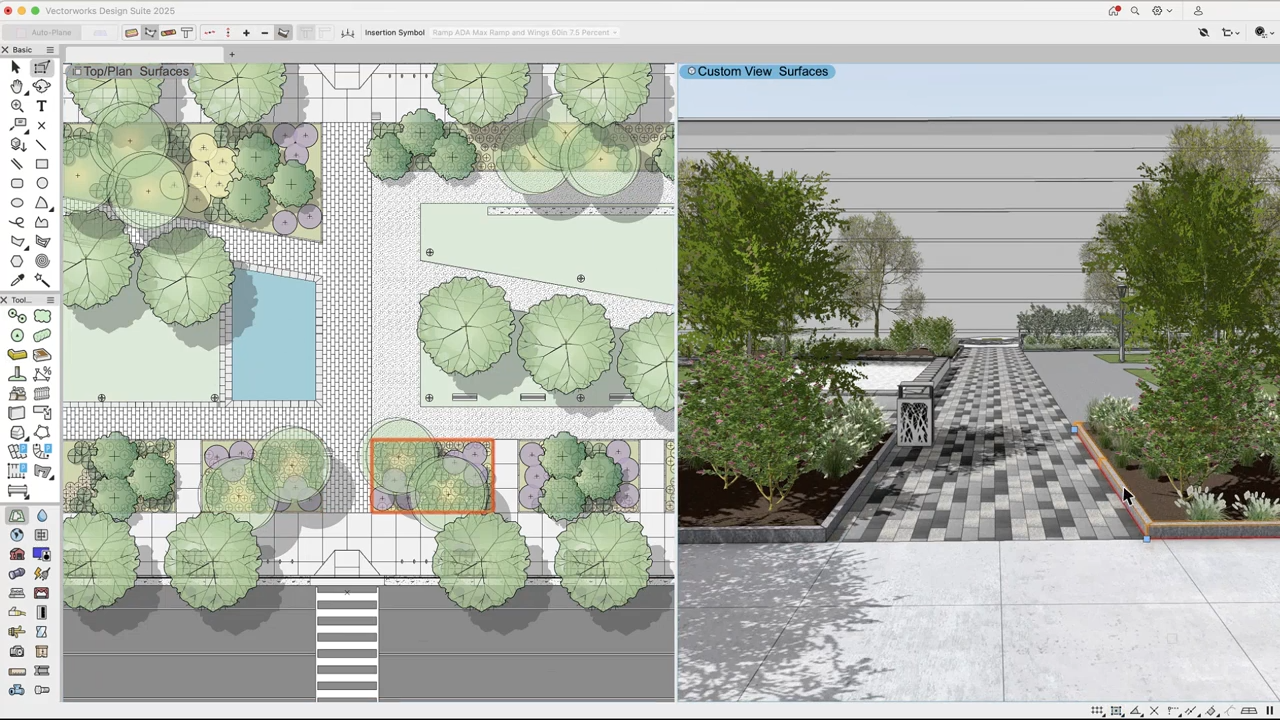Pick the Eyedropper tool

(x=16, y=278)
